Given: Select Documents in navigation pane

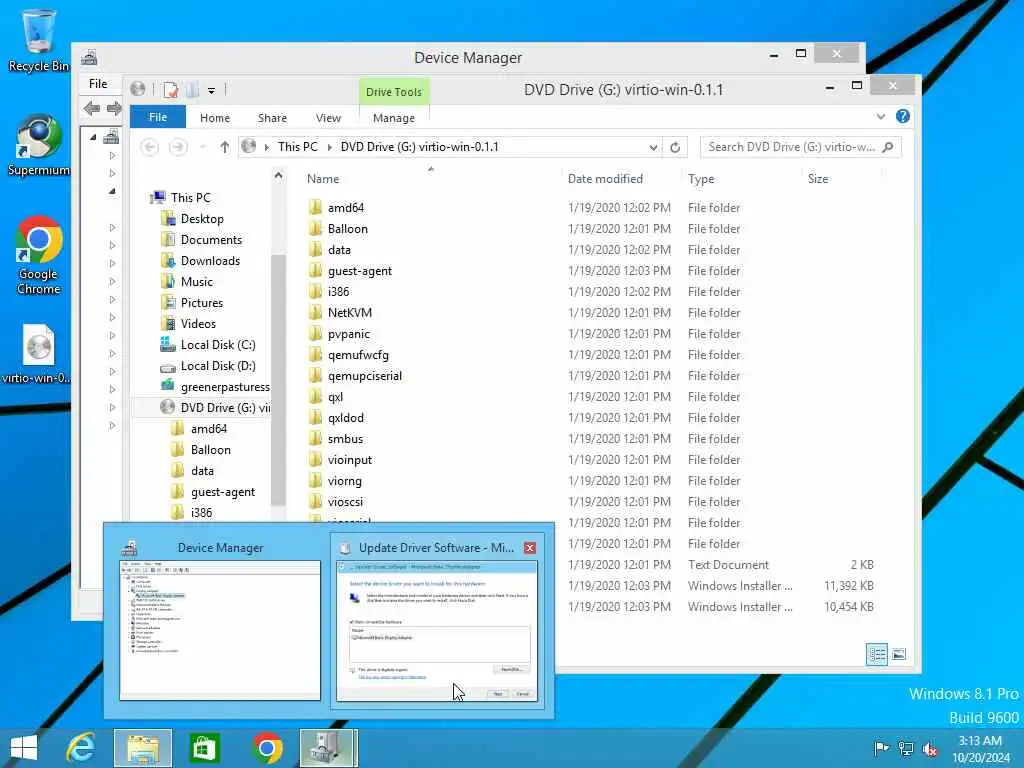Looking at the screenshot, I should coord(211,240).
